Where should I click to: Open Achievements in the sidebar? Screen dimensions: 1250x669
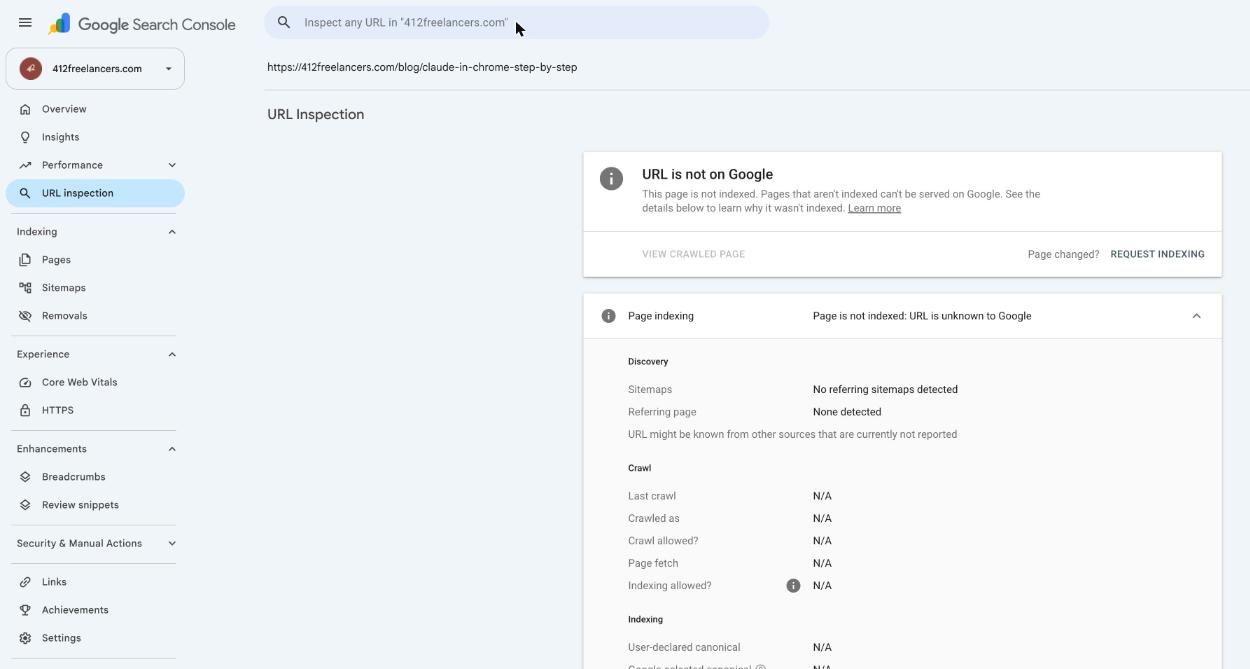click(x=95, y=610)
